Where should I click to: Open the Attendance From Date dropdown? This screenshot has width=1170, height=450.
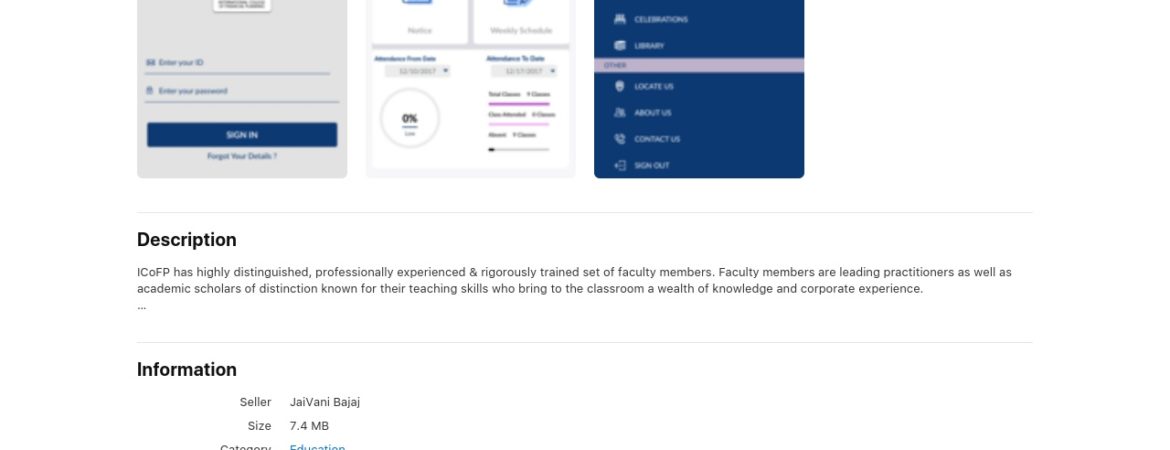tap(418, 71)
